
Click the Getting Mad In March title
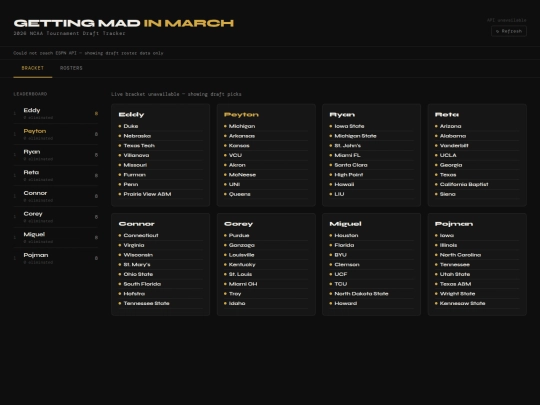pyautogui.click(x=124, y=23)
